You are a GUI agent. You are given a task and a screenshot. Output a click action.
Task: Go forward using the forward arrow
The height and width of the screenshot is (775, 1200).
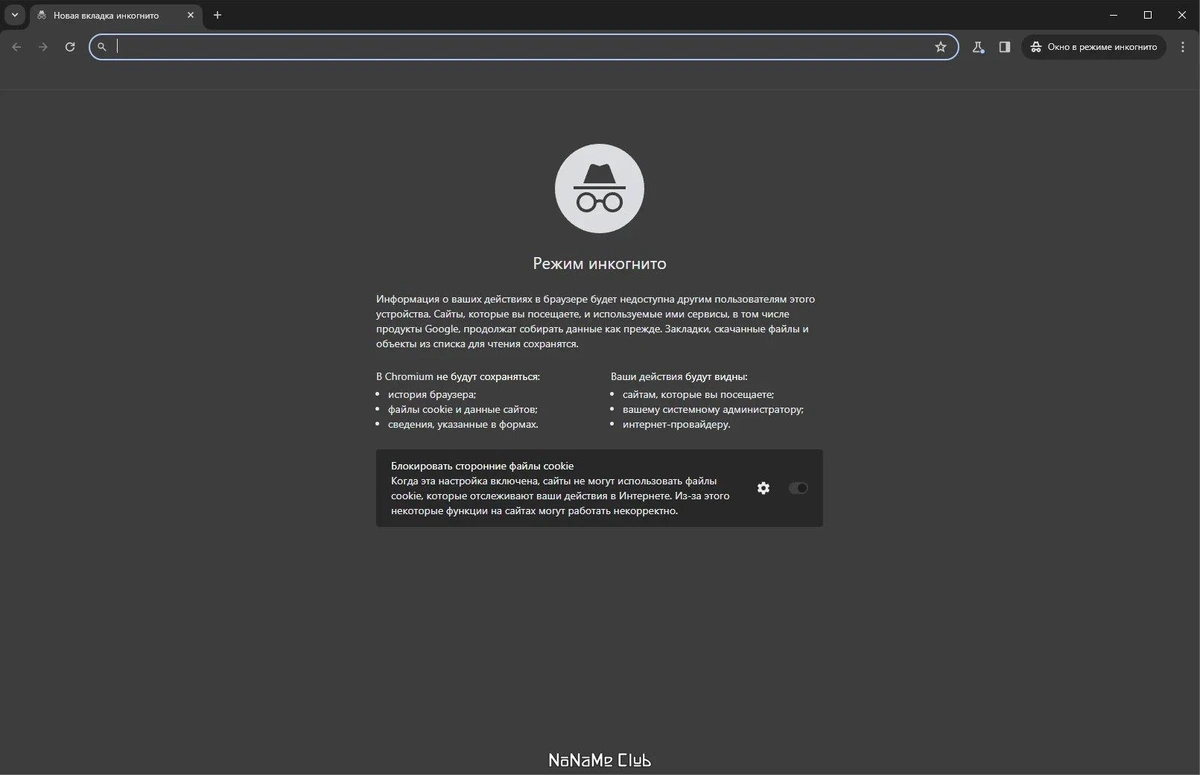(x=43, y=47)
